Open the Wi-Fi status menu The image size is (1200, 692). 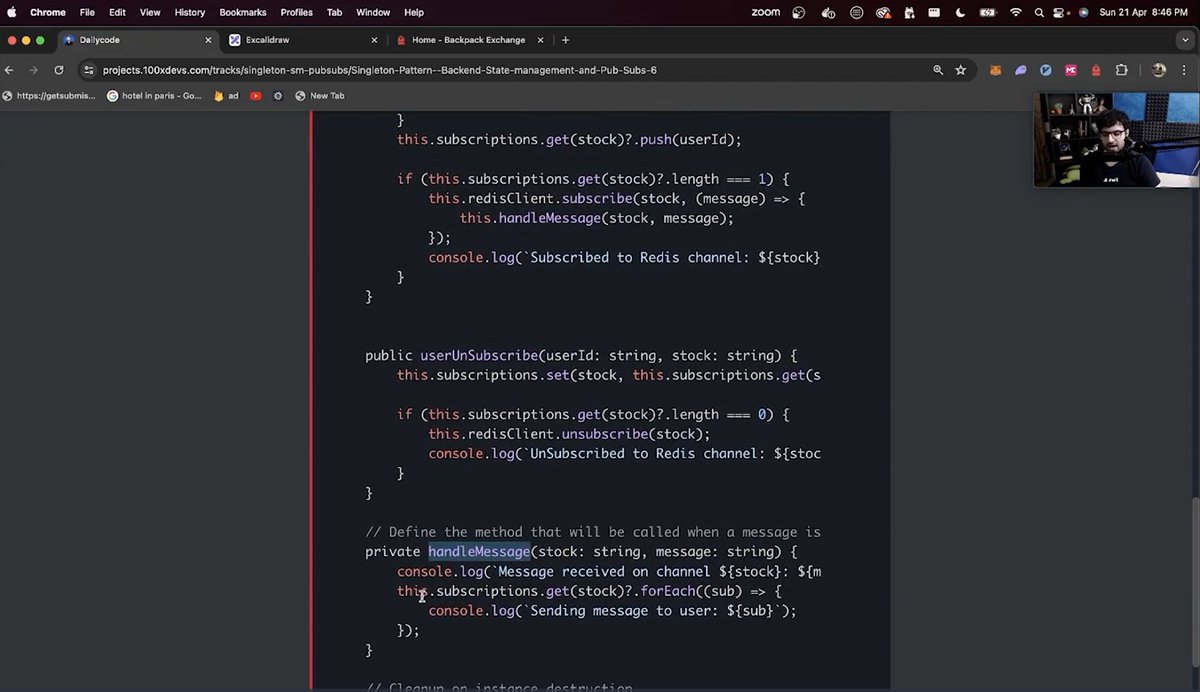1016,12
